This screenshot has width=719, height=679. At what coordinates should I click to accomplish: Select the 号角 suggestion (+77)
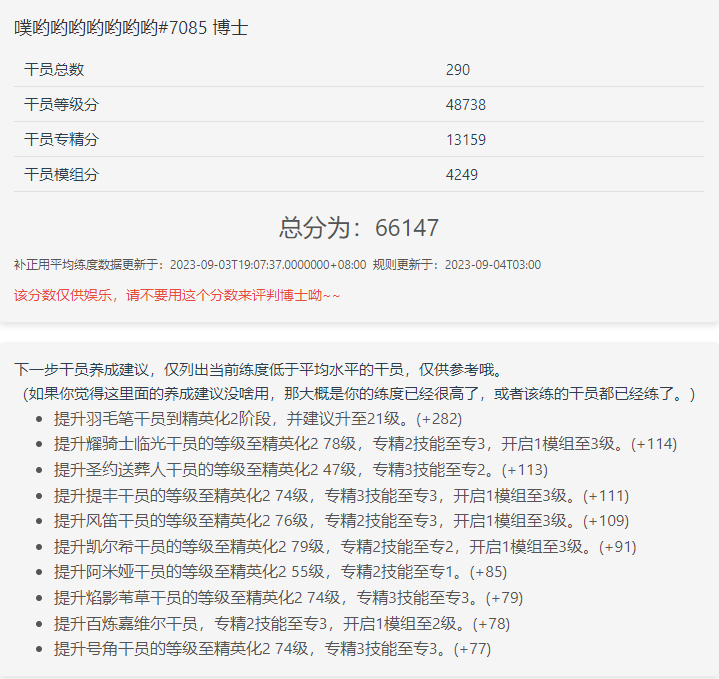point(272,649)
